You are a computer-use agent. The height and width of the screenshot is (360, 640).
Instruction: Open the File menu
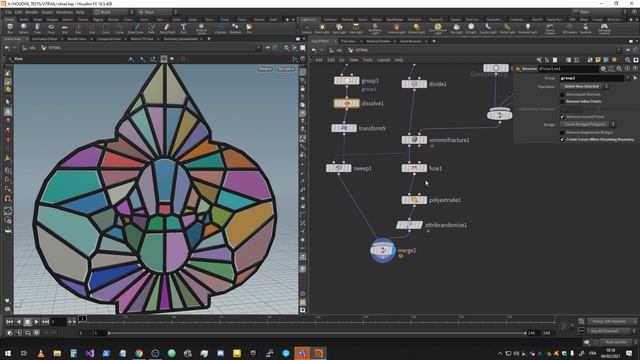click(x=8, y=12)
